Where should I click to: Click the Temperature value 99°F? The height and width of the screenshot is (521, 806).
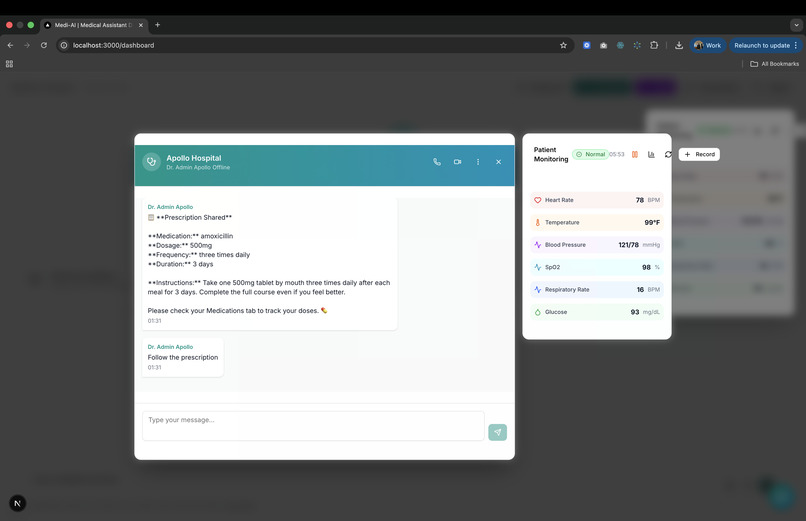(x=652, y=222)
